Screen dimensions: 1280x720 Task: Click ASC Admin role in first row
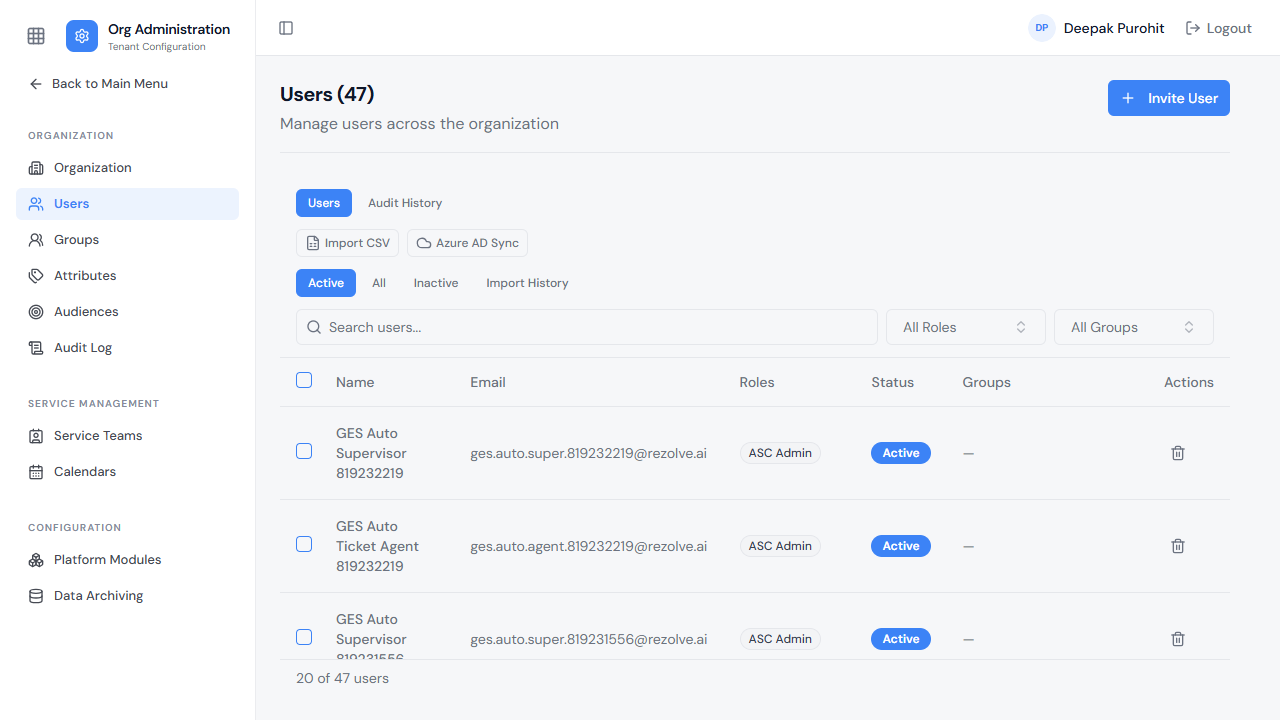pos(780,453)
